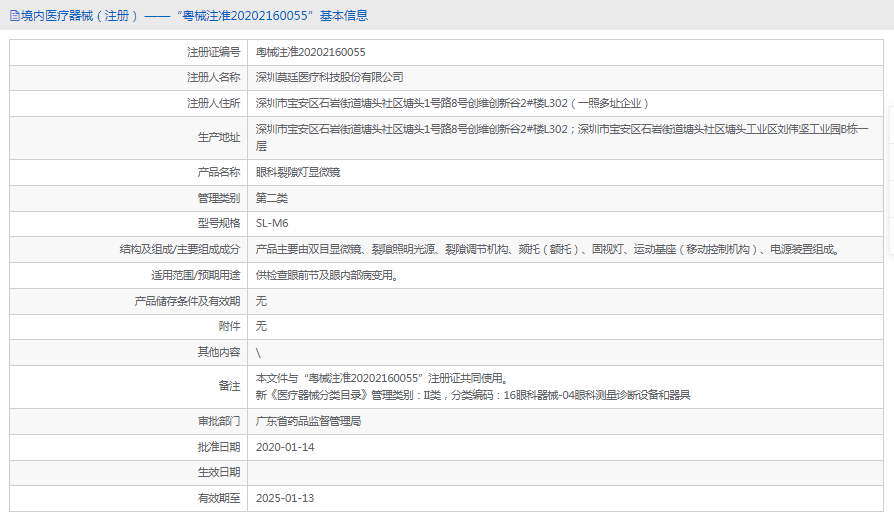
Task: Select the 批准日期 label cell
Action: [x=129, y=447]
